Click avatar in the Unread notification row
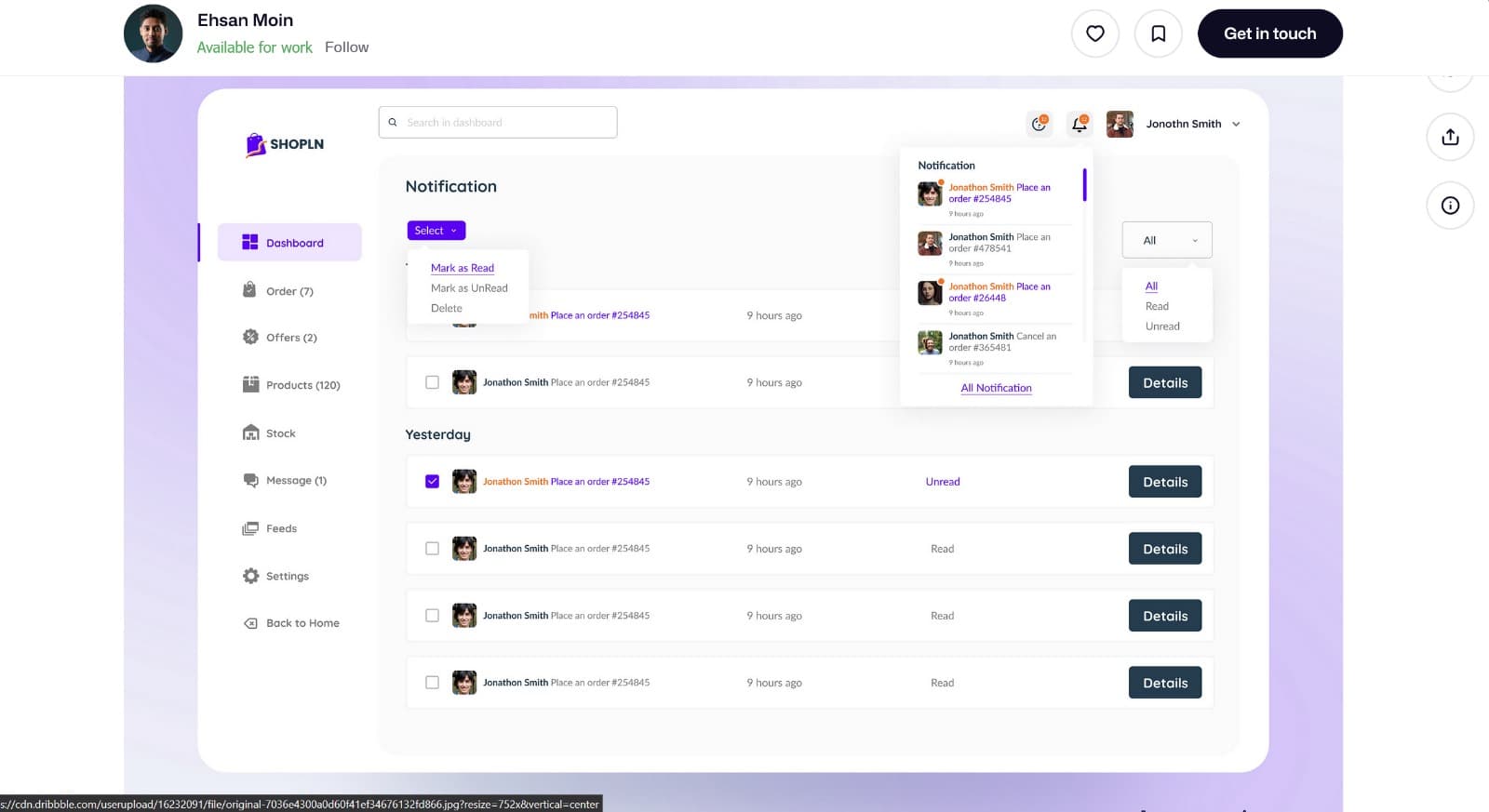This screenshot has width=1489, height=812. pos(464,481)
